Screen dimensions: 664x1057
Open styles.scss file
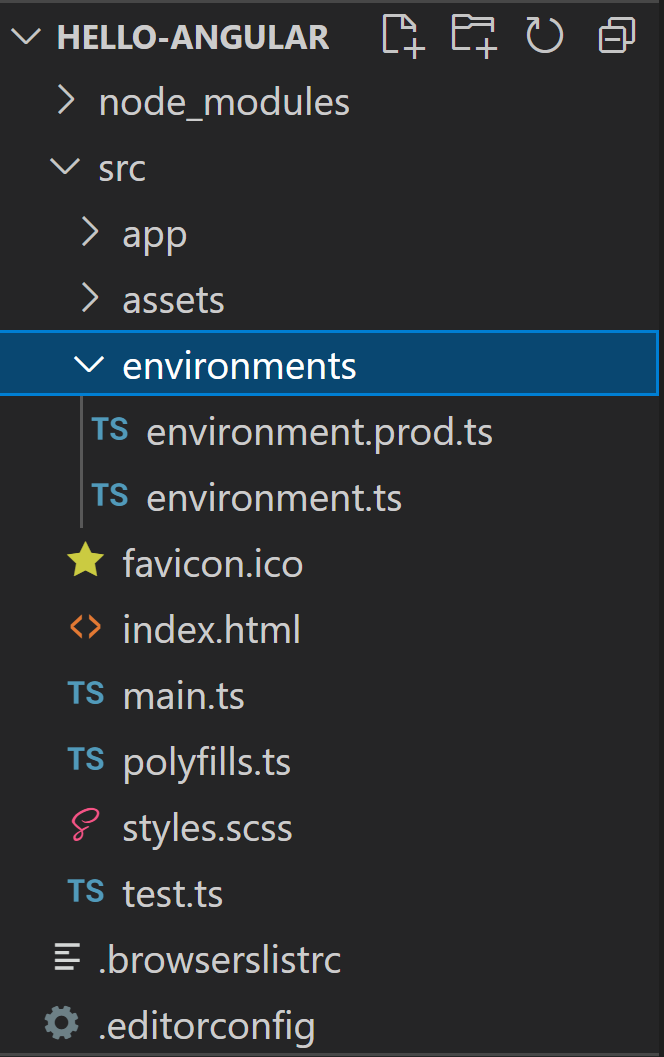208,829
